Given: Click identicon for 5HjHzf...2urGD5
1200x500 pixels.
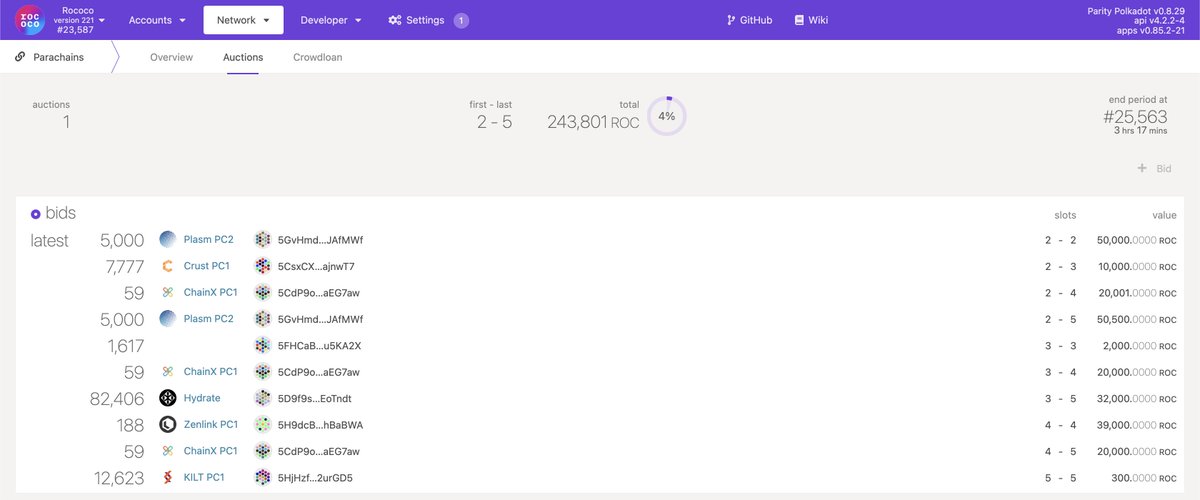Looking at the screenshot, I should [263, 478].
